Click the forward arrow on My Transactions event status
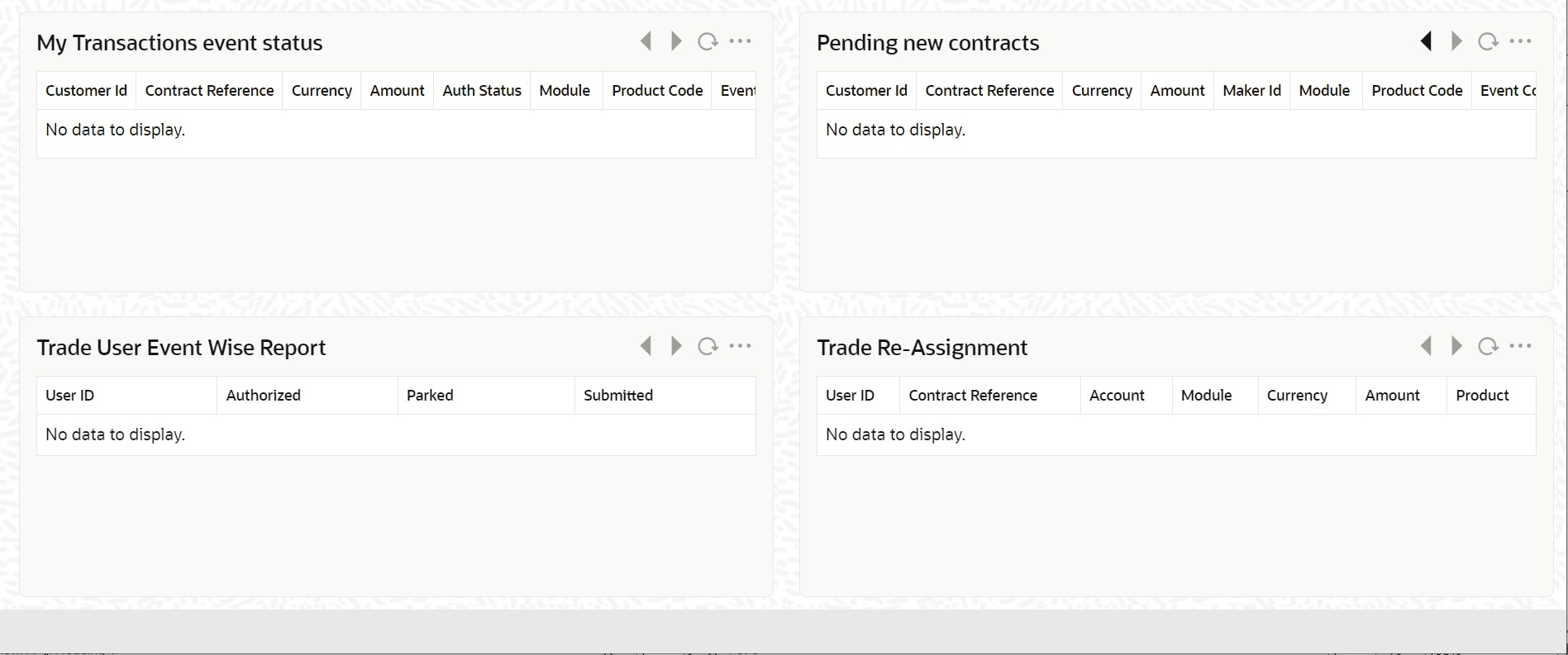This screenshot has height=655, width=1568. tap(677, 40)
